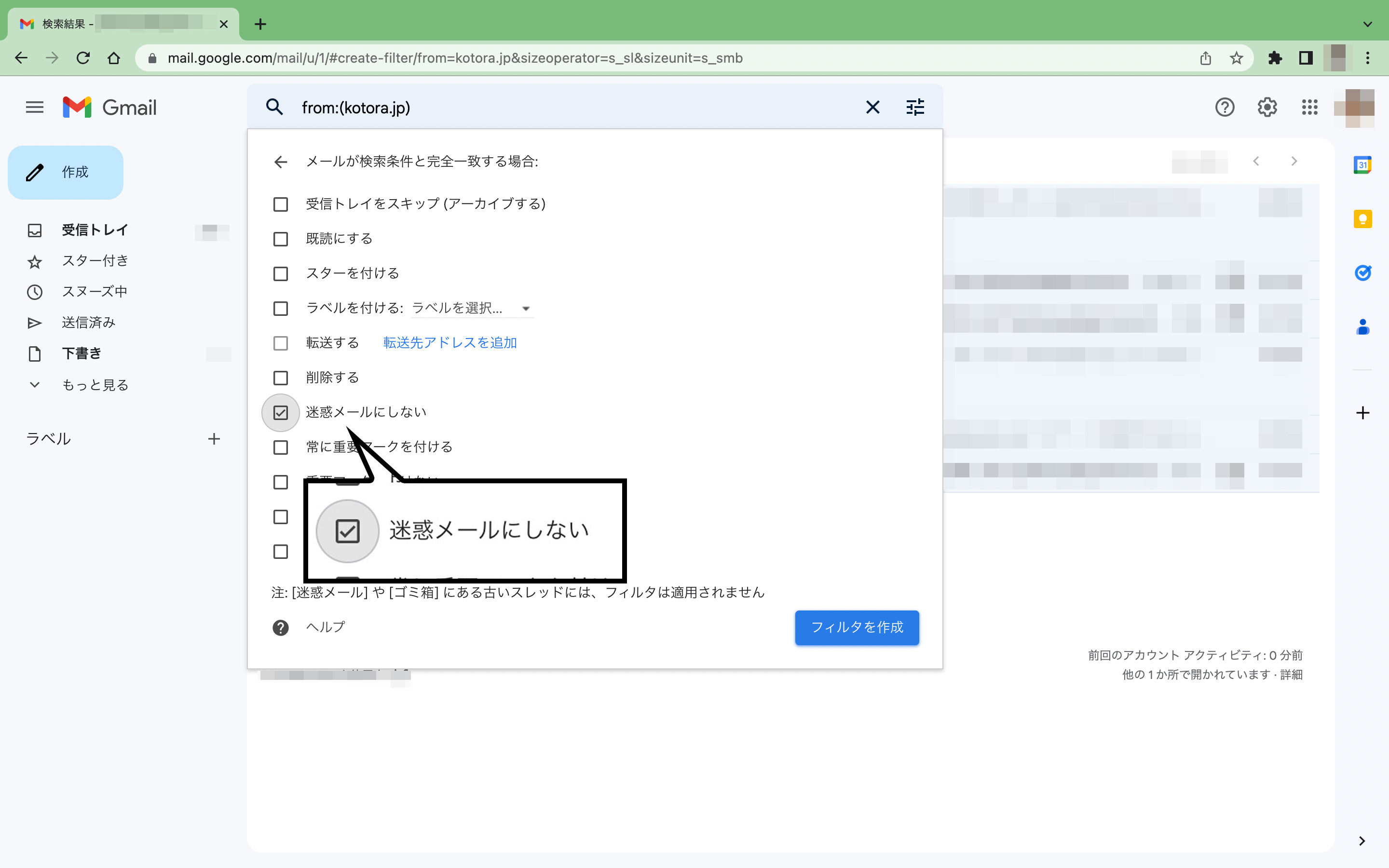1389x868 pixels.
Task: Enable 受信トレイをスキップ checkbox
Action: point(281,204)
